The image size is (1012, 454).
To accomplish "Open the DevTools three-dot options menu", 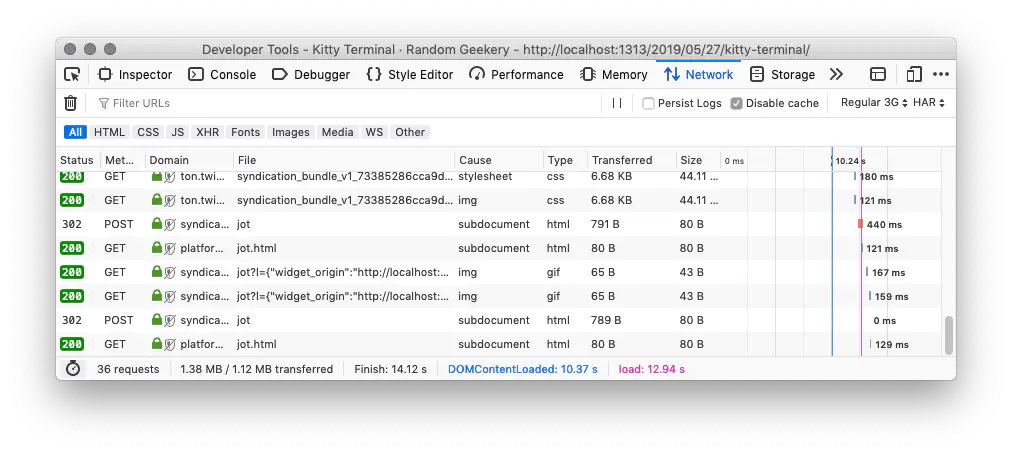I will [940, 74].
